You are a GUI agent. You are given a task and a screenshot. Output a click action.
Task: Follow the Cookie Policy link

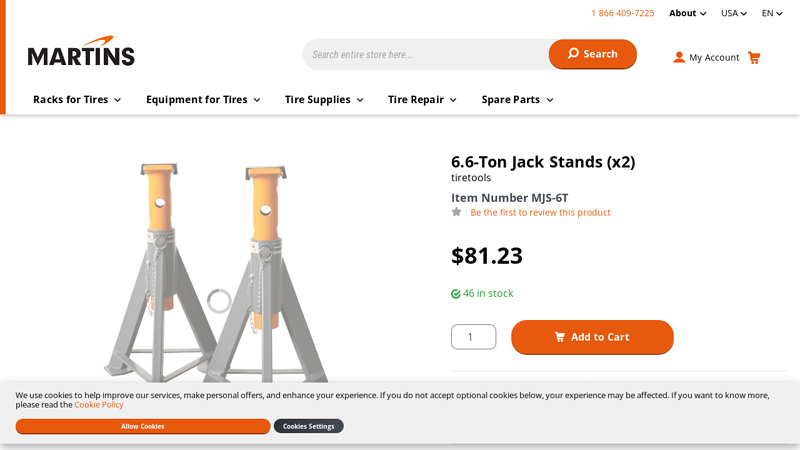(99, 405)
